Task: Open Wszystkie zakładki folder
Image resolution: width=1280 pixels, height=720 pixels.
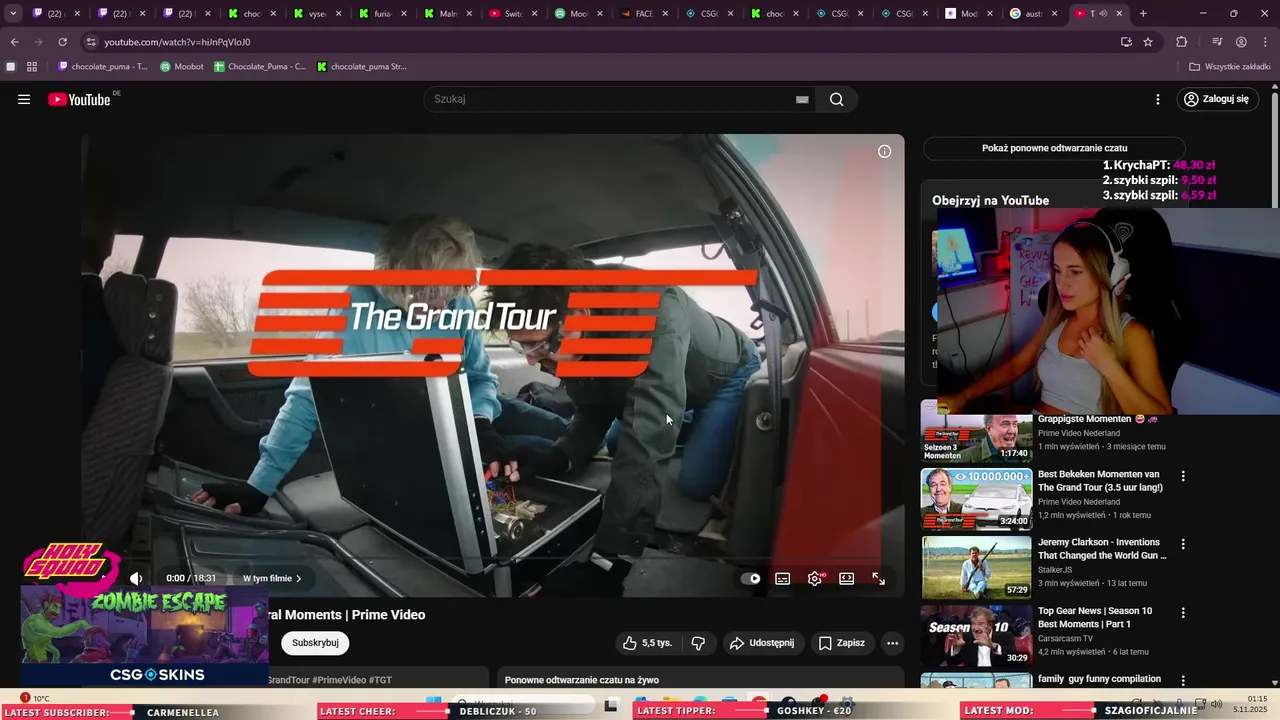Action: (x=1230, y=67)
